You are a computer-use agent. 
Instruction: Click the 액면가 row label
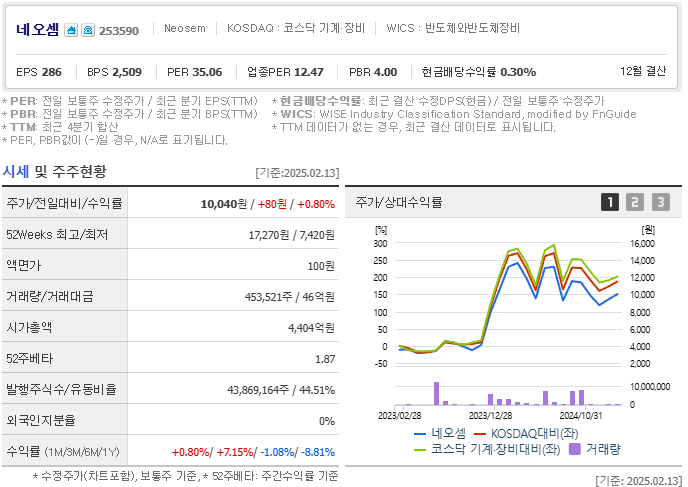pos(24,265)
